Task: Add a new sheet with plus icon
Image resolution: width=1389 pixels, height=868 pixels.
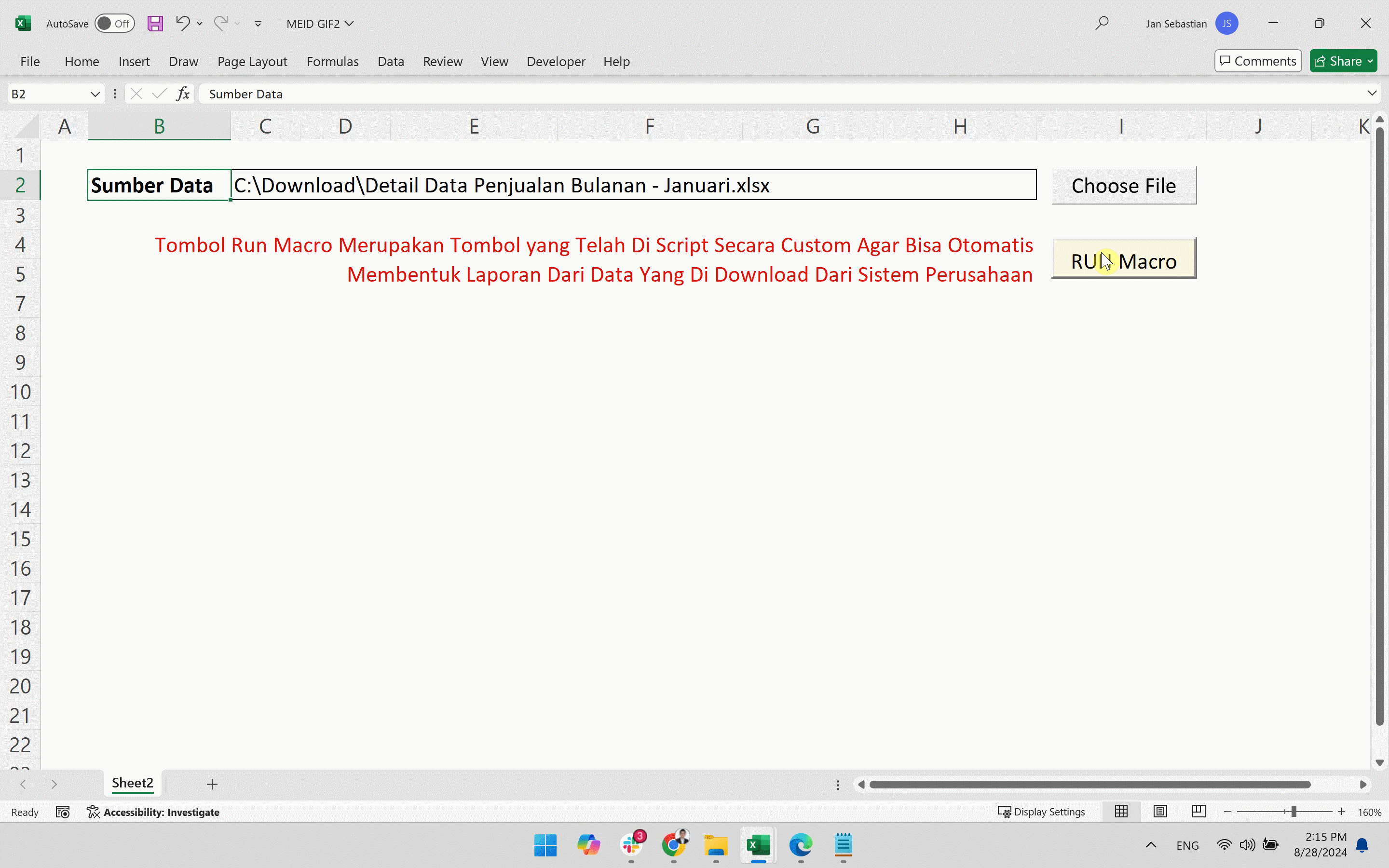Action: click(x=212, y=784)
